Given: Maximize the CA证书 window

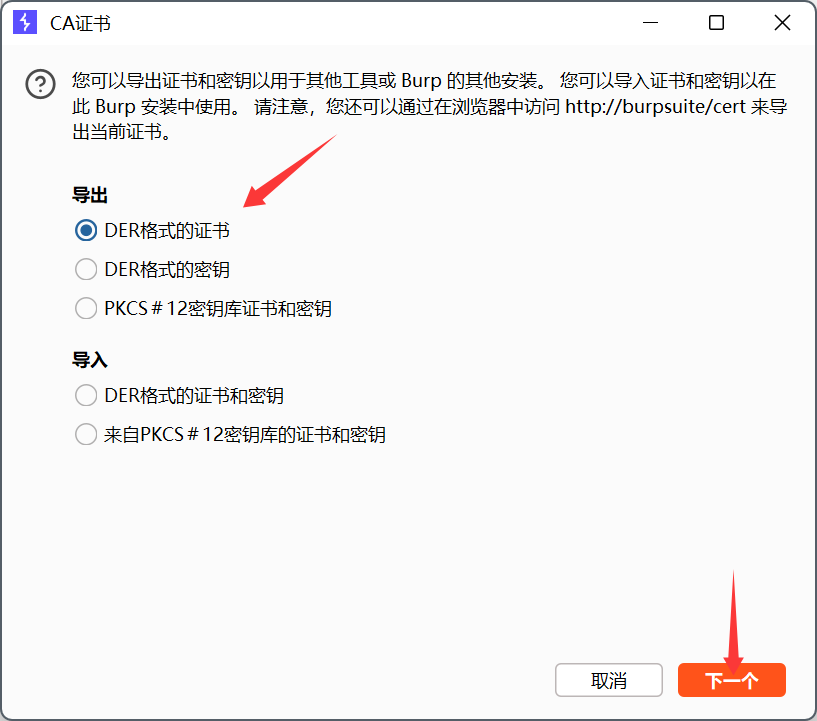Looking at the screenshot, I should pos(716,23).
